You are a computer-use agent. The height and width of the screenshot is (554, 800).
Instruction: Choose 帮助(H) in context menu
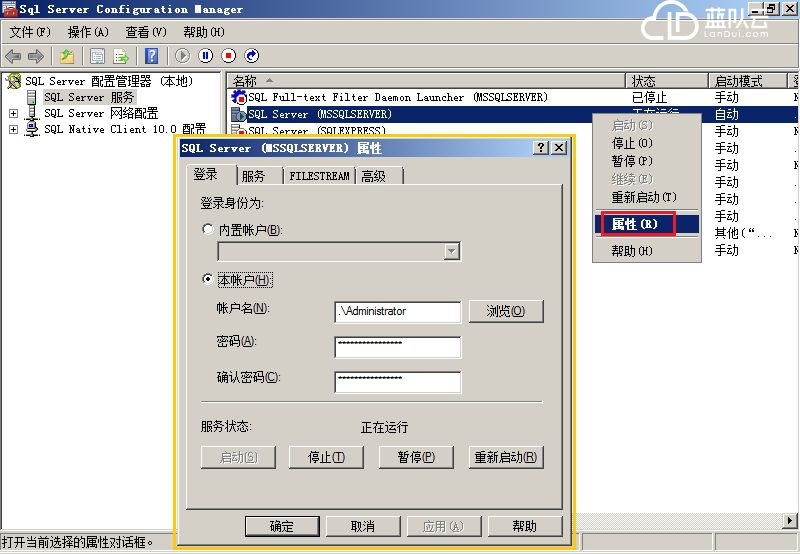[x=646, y=251]
